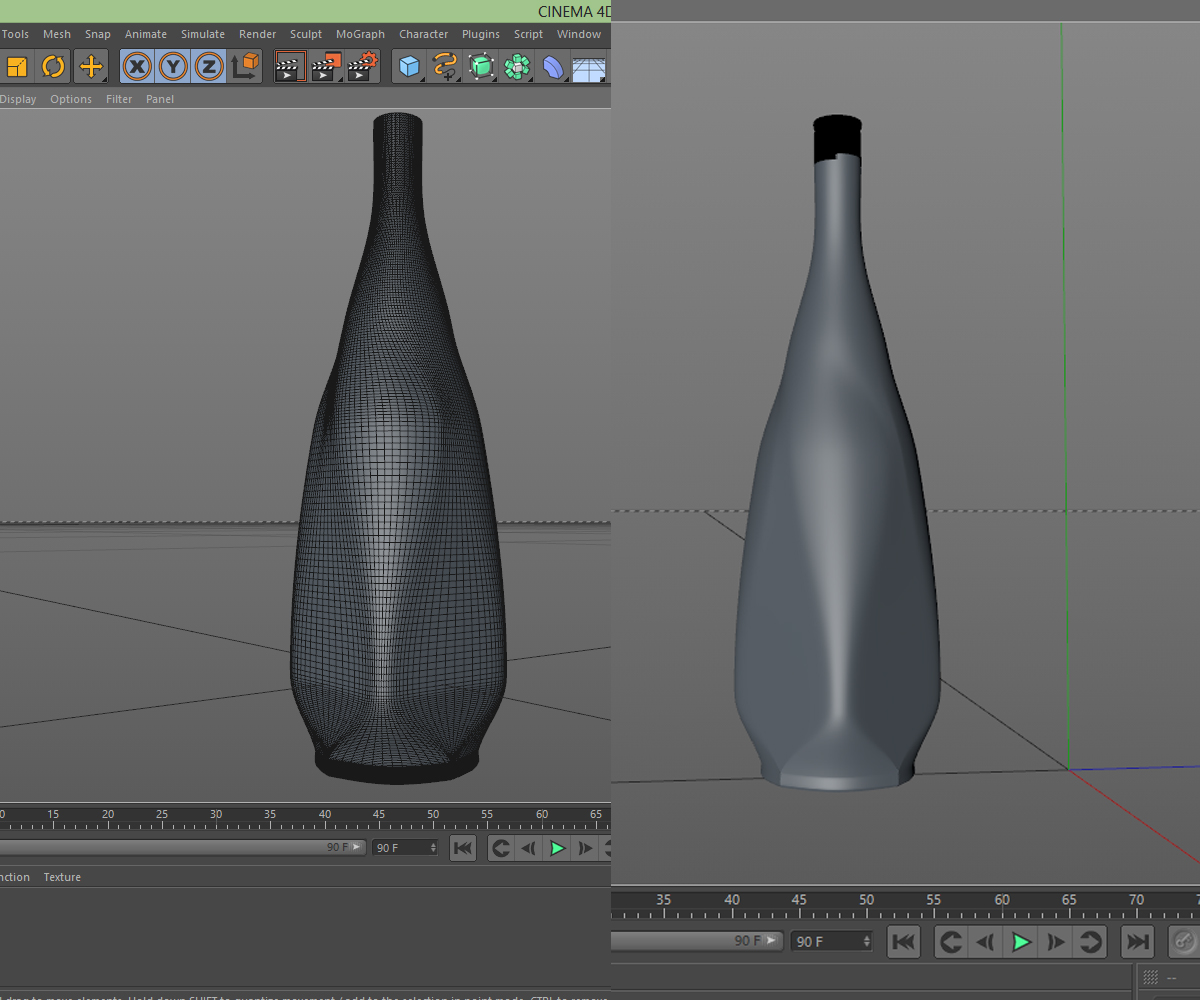Screen dimensions: 1200x1000
Task: Click the 90 F stepper arrows, left window
Action: click(433, 847)
